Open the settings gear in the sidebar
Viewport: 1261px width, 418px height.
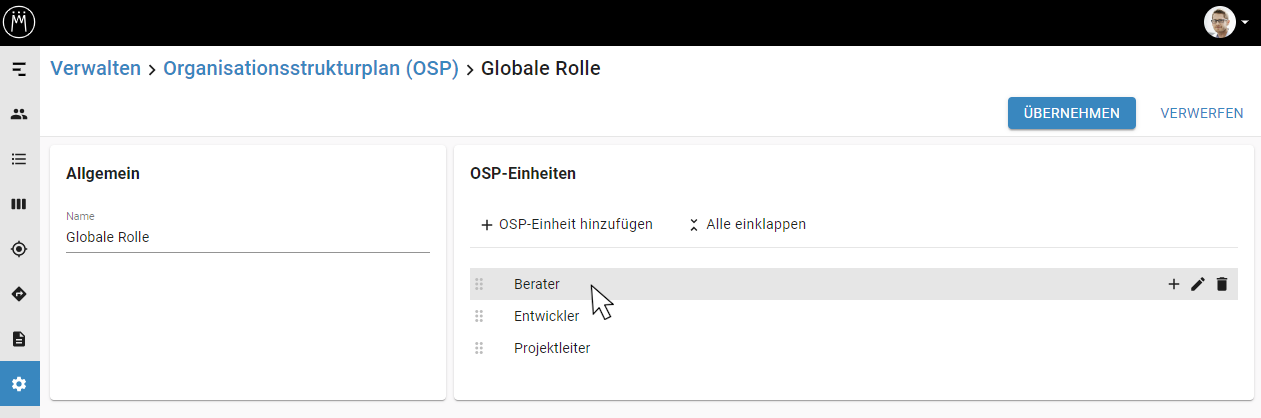pyautogui.click(x=19, y=384)
